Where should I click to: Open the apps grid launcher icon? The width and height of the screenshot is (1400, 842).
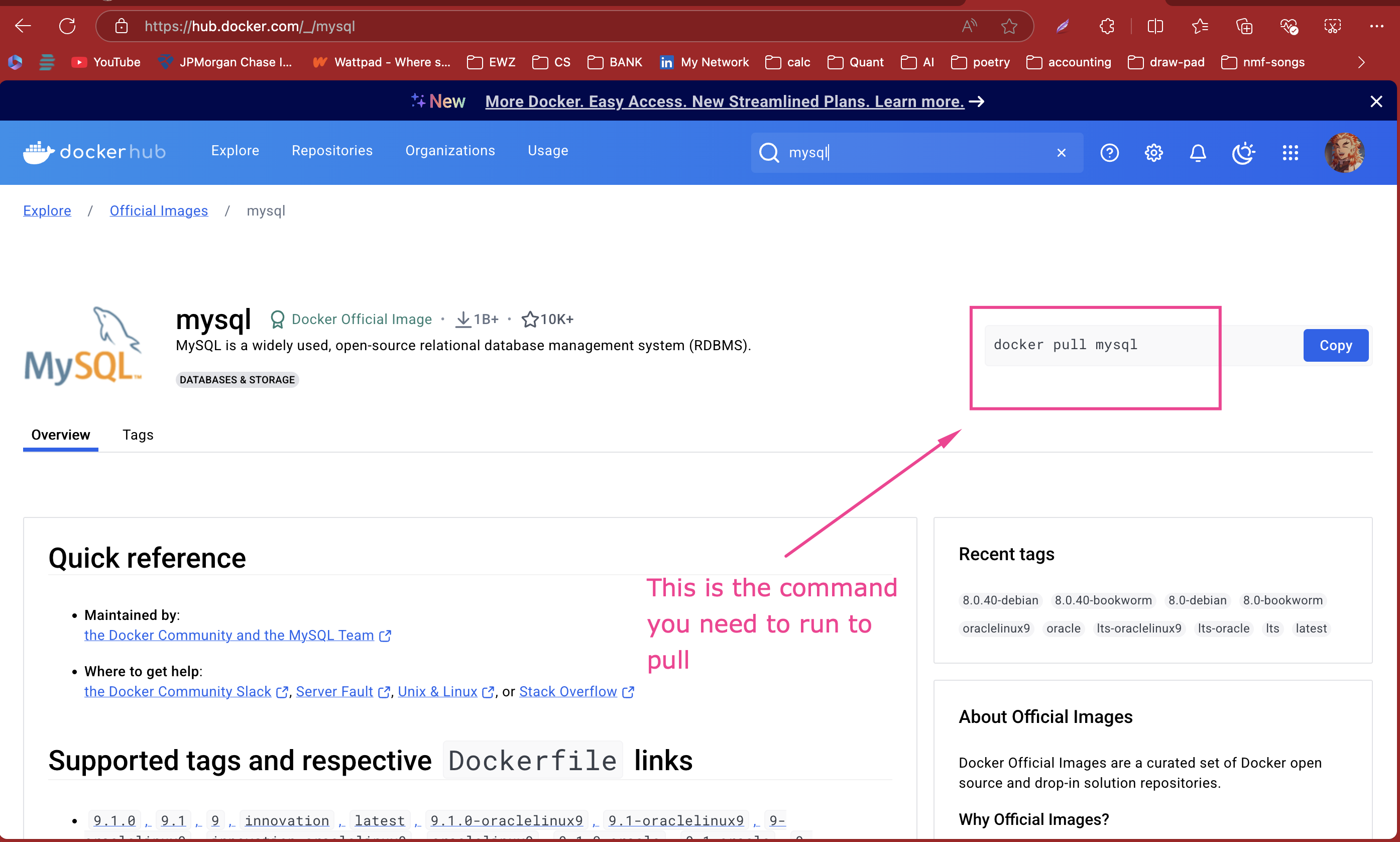[1290, 153]
